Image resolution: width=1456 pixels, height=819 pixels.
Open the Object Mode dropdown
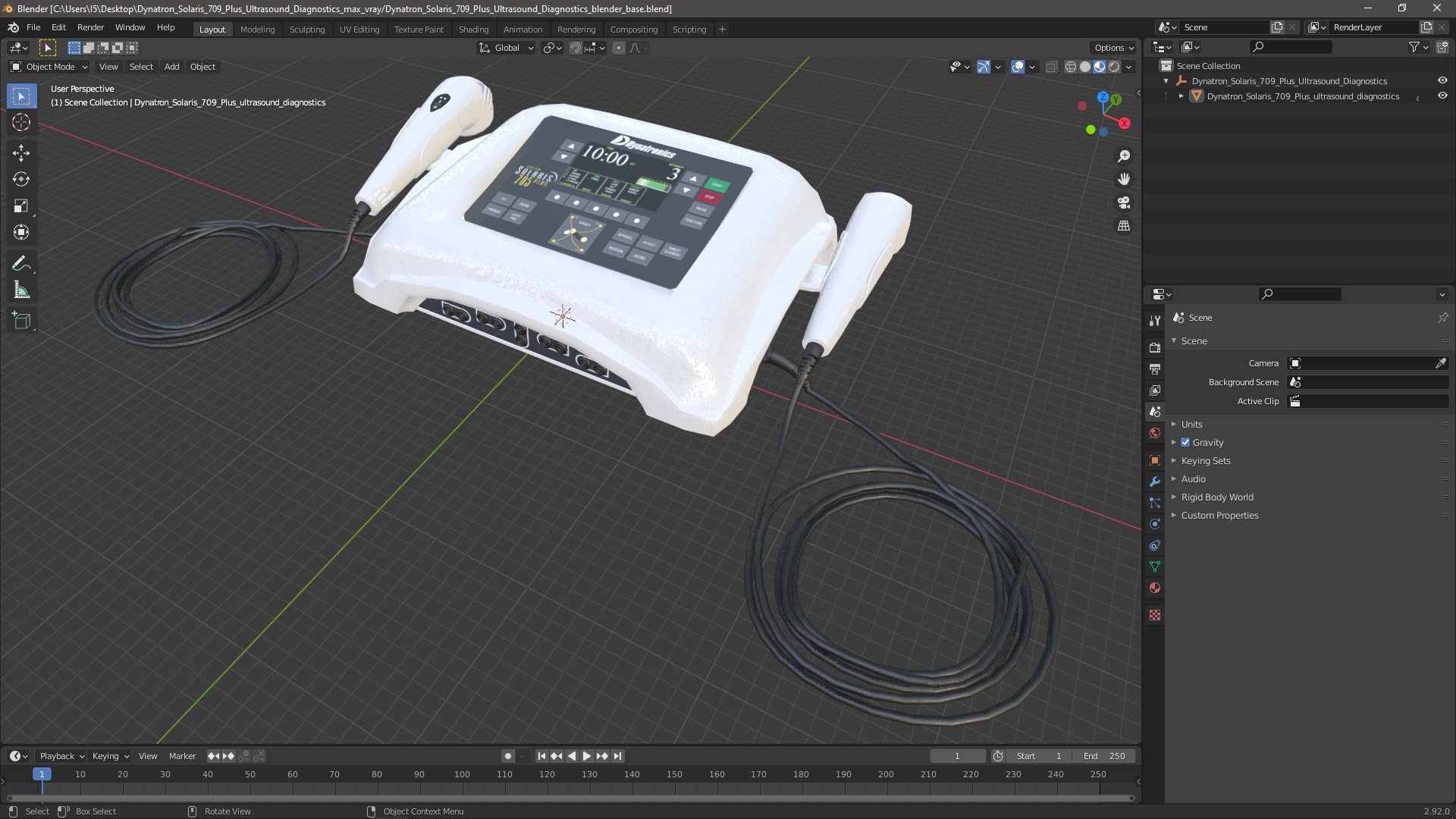coord(49,67)
